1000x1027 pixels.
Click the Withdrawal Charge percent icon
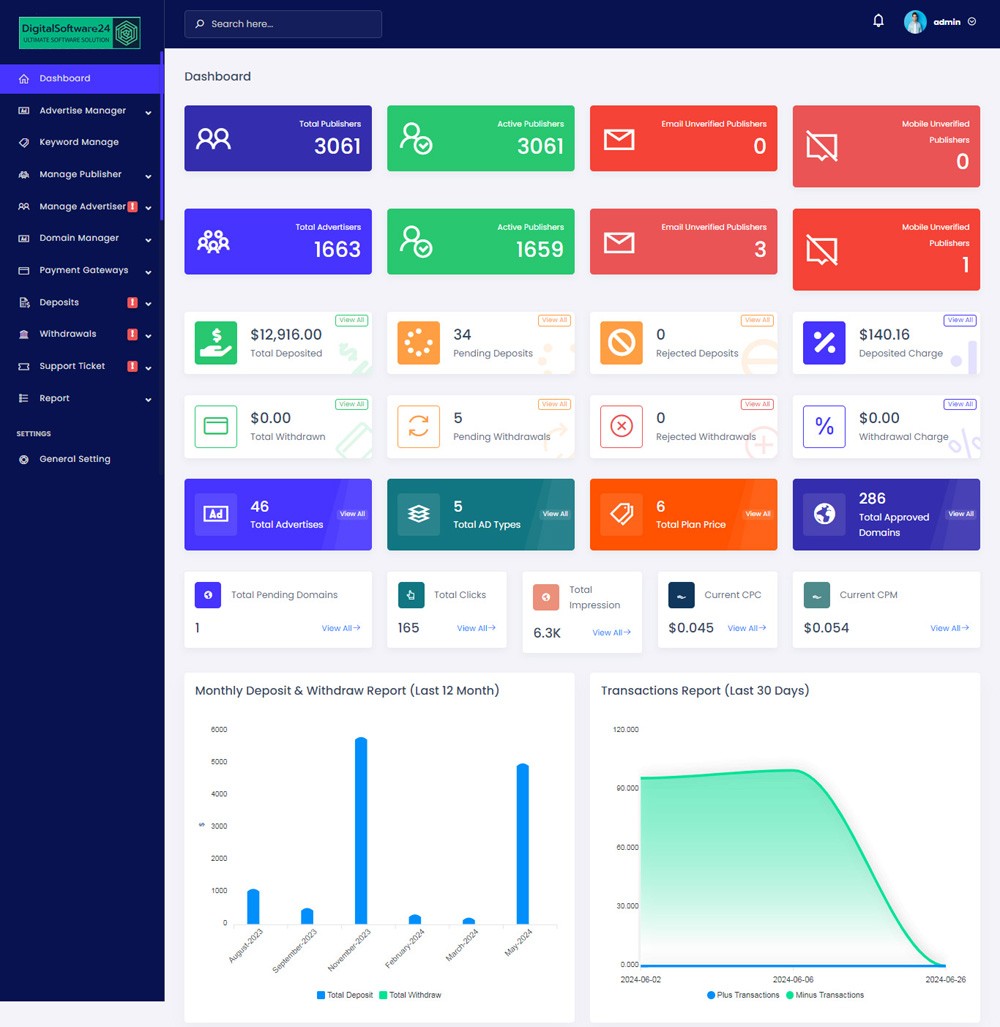tap(824, 427)
